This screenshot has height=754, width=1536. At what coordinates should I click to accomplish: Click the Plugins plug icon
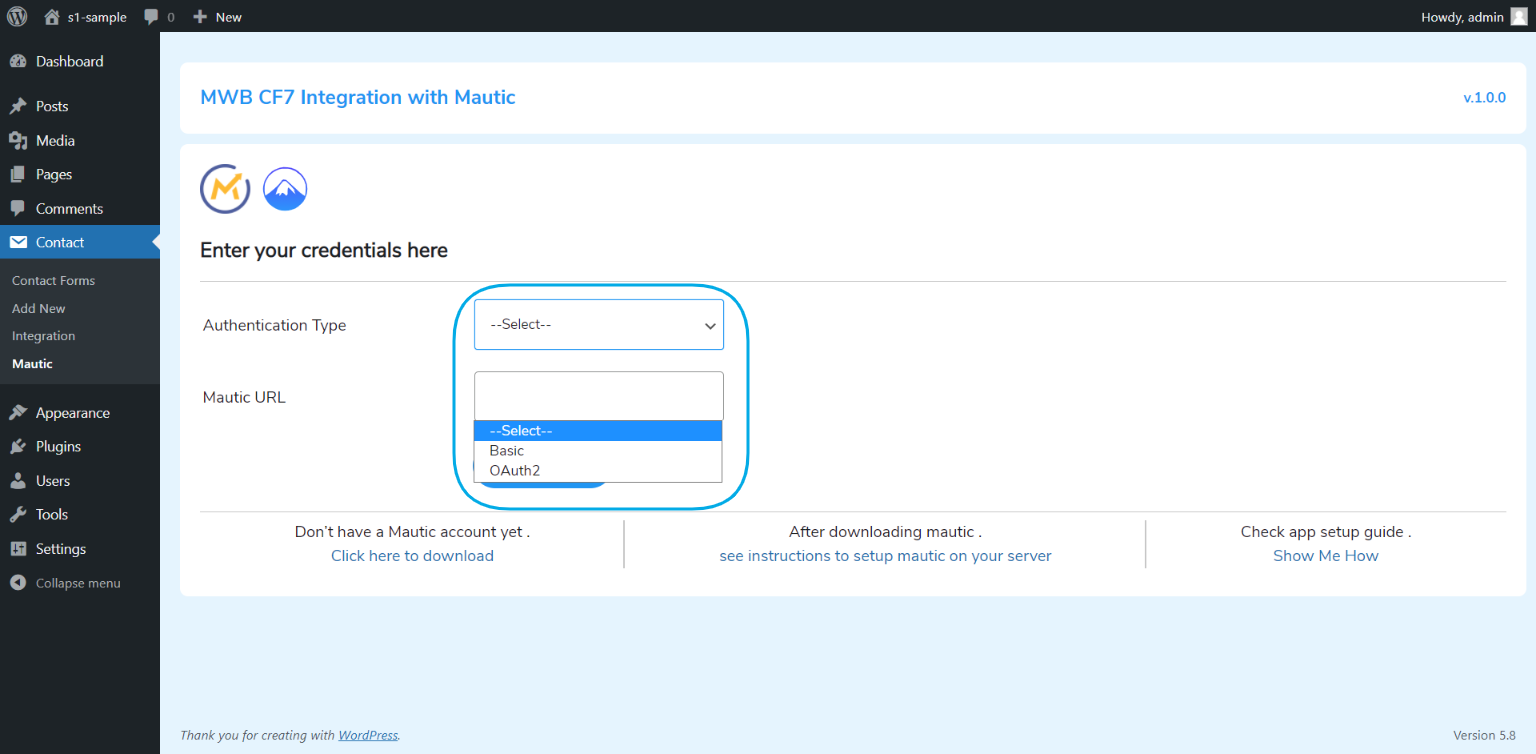pyautogui.click(x=18, y=446)
